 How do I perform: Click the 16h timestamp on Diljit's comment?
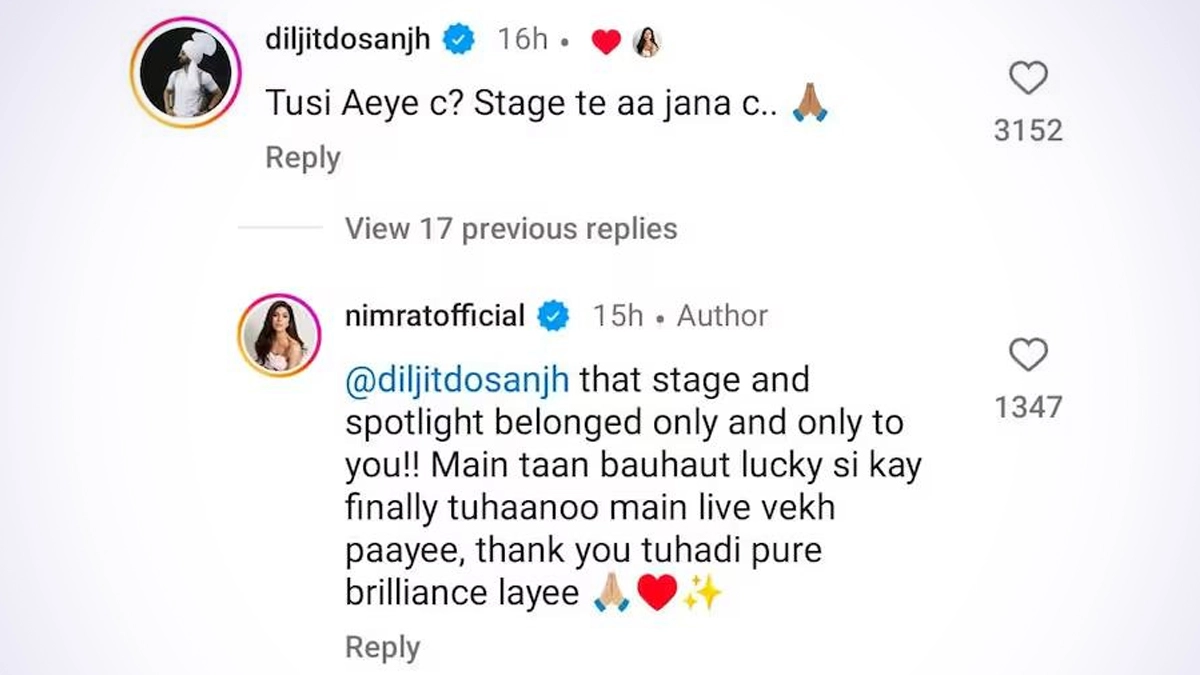click(523, 41)
